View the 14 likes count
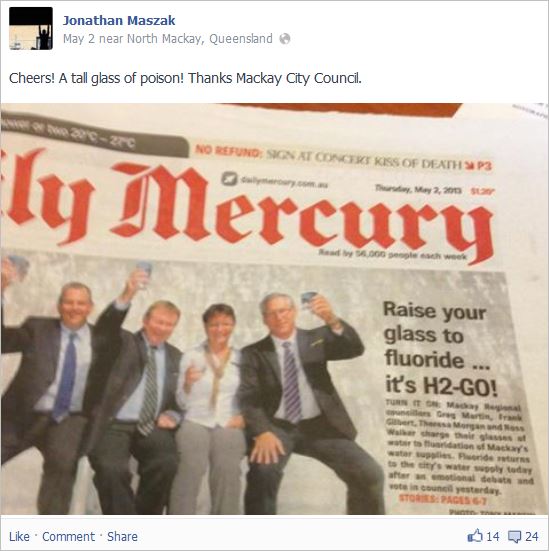 click(492, 537)
